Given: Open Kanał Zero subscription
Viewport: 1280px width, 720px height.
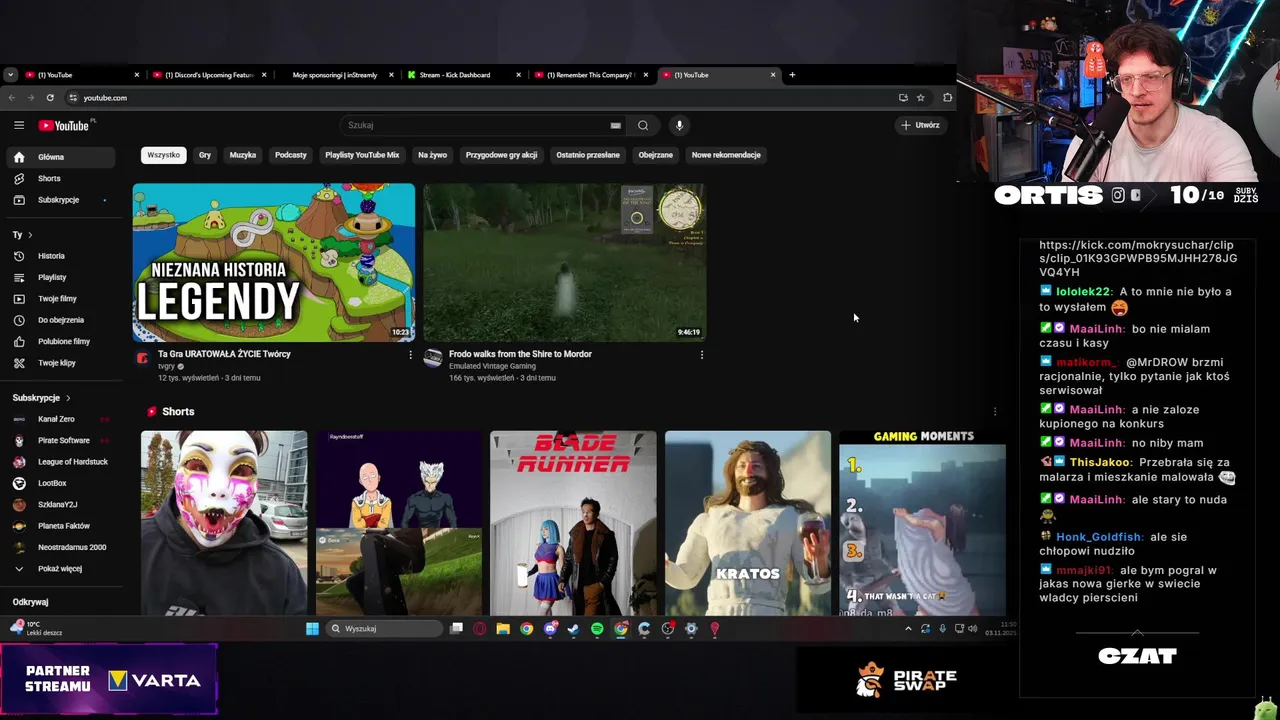Looking at the screenshot, I should click(x=62, y=419).
